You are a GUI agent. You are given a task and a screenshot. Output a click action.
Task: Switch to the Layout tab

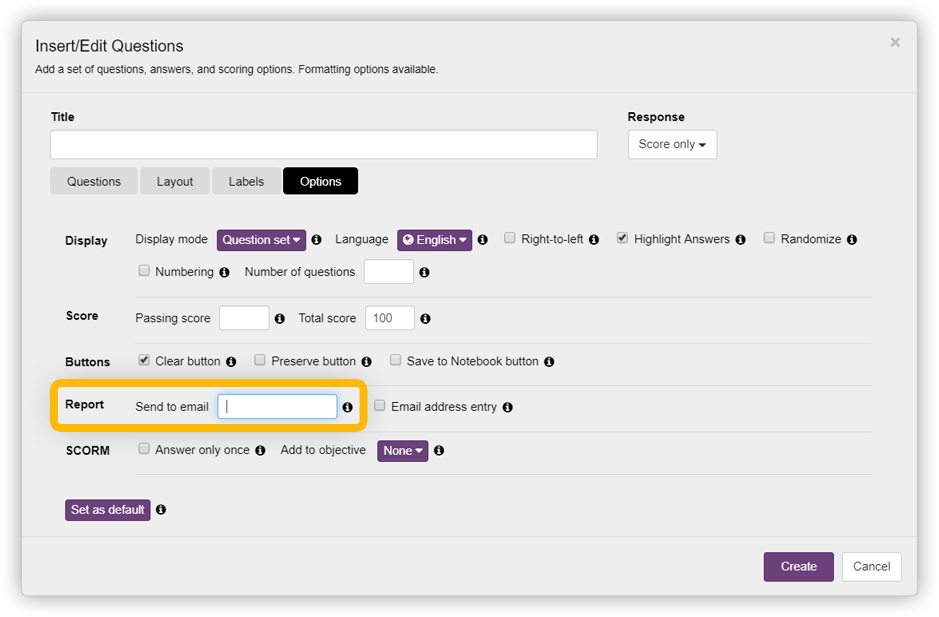(x=175, y=181)
